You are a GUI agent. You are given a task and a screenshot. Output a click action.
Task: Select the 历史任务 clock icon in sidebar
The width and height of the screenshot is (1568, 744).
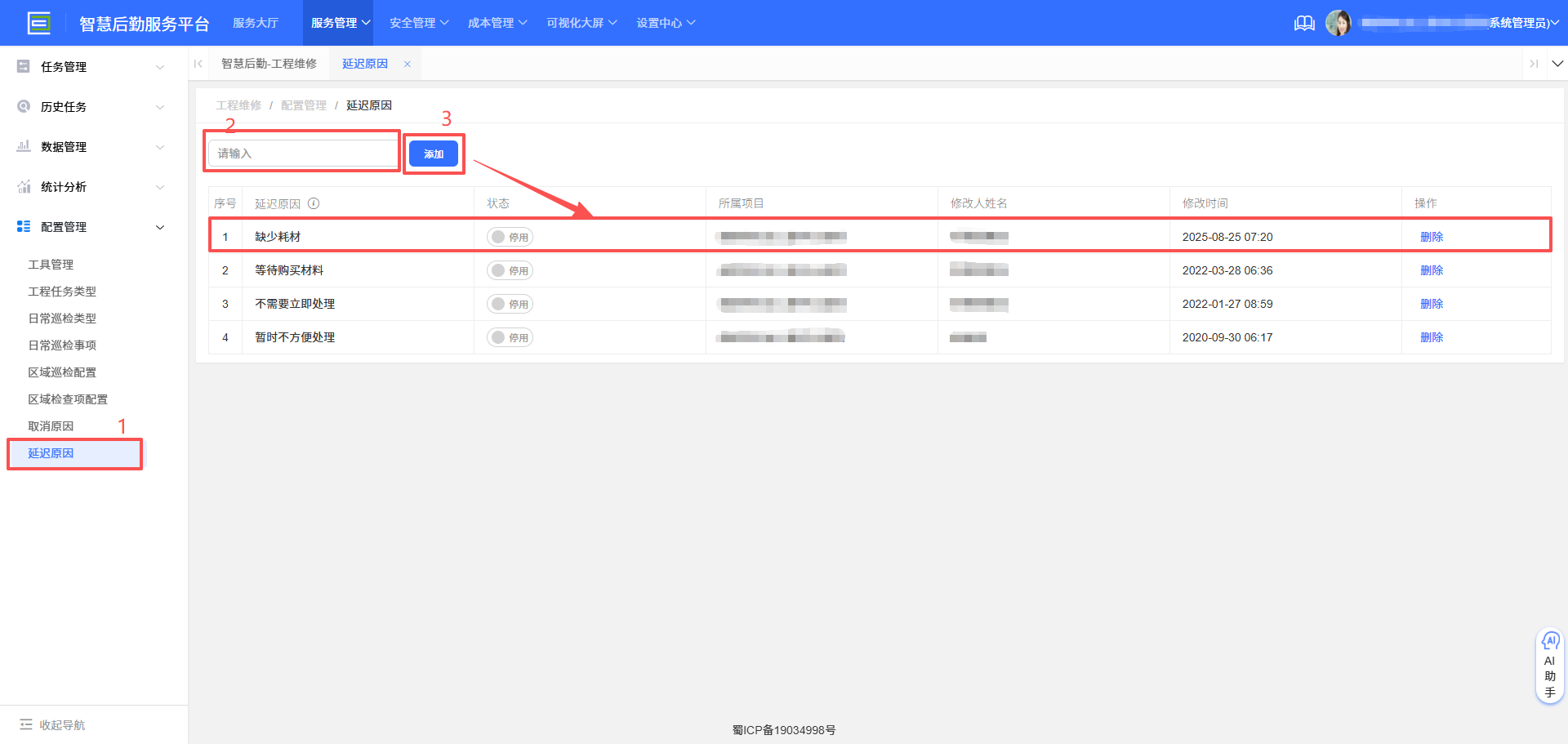[23, 106]
